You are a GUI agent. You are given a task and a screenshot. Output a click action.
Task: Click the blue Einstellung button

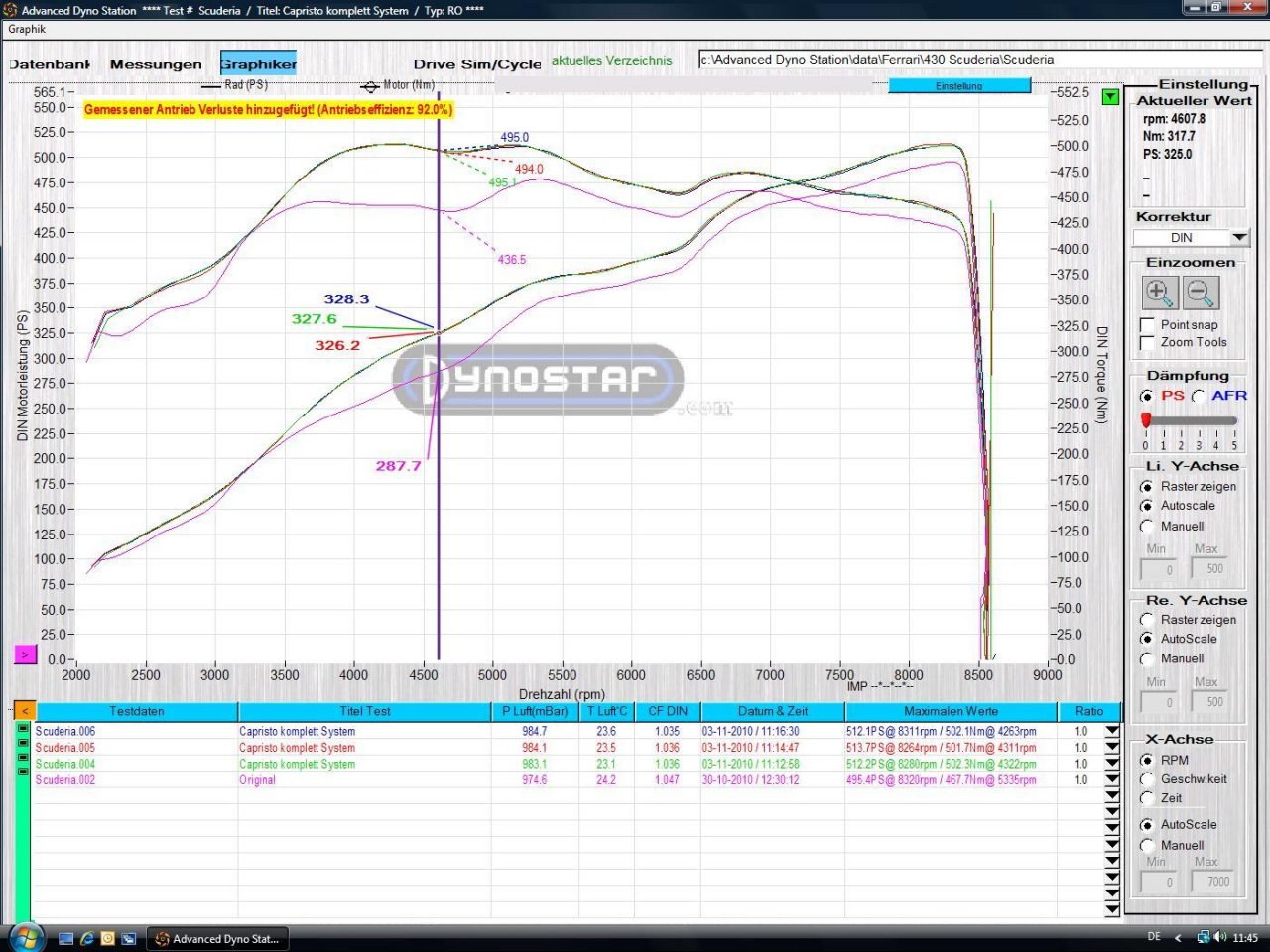tap(958, 86)
